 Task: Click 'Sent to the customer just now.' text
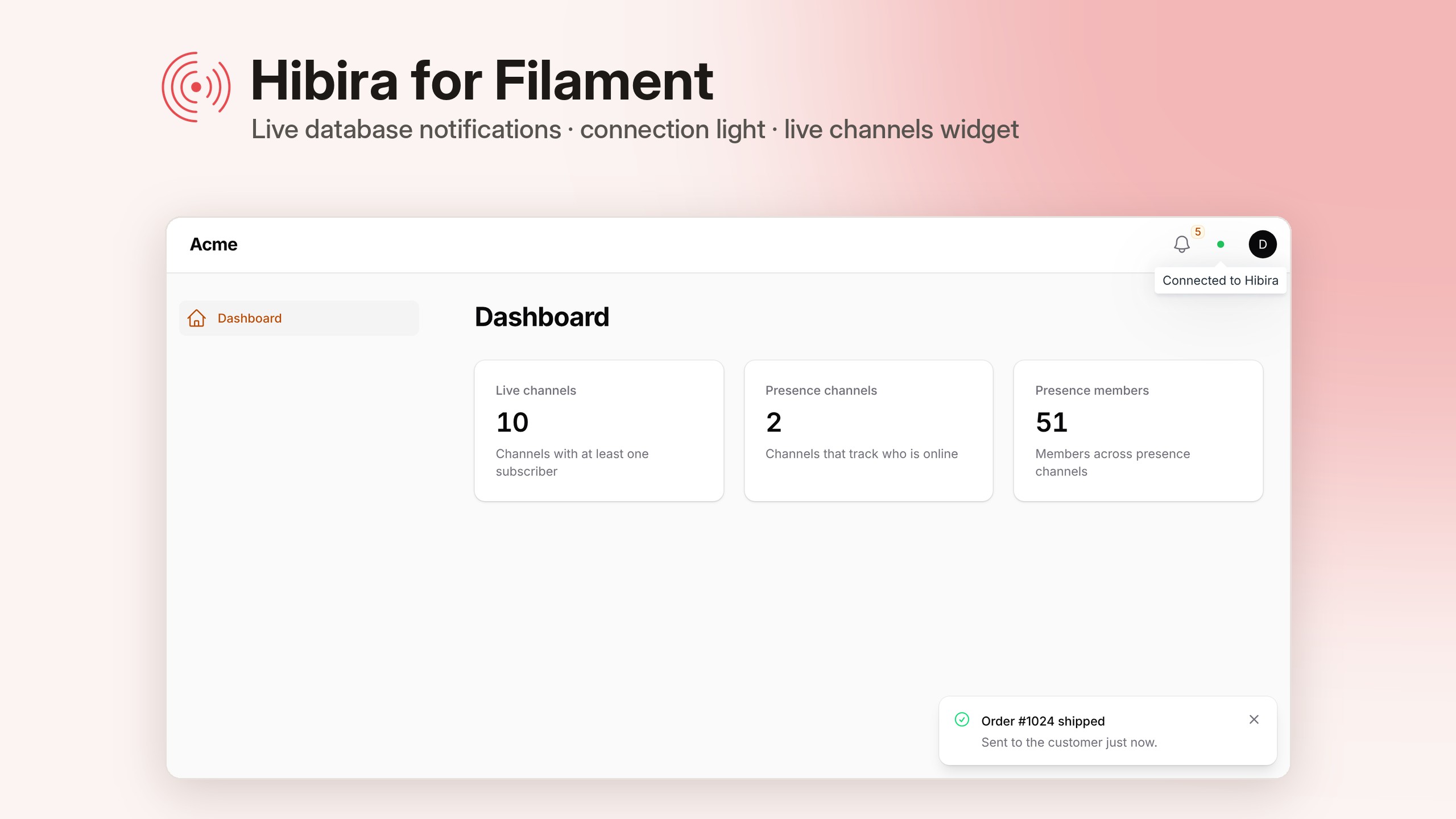click(1069, 742)
